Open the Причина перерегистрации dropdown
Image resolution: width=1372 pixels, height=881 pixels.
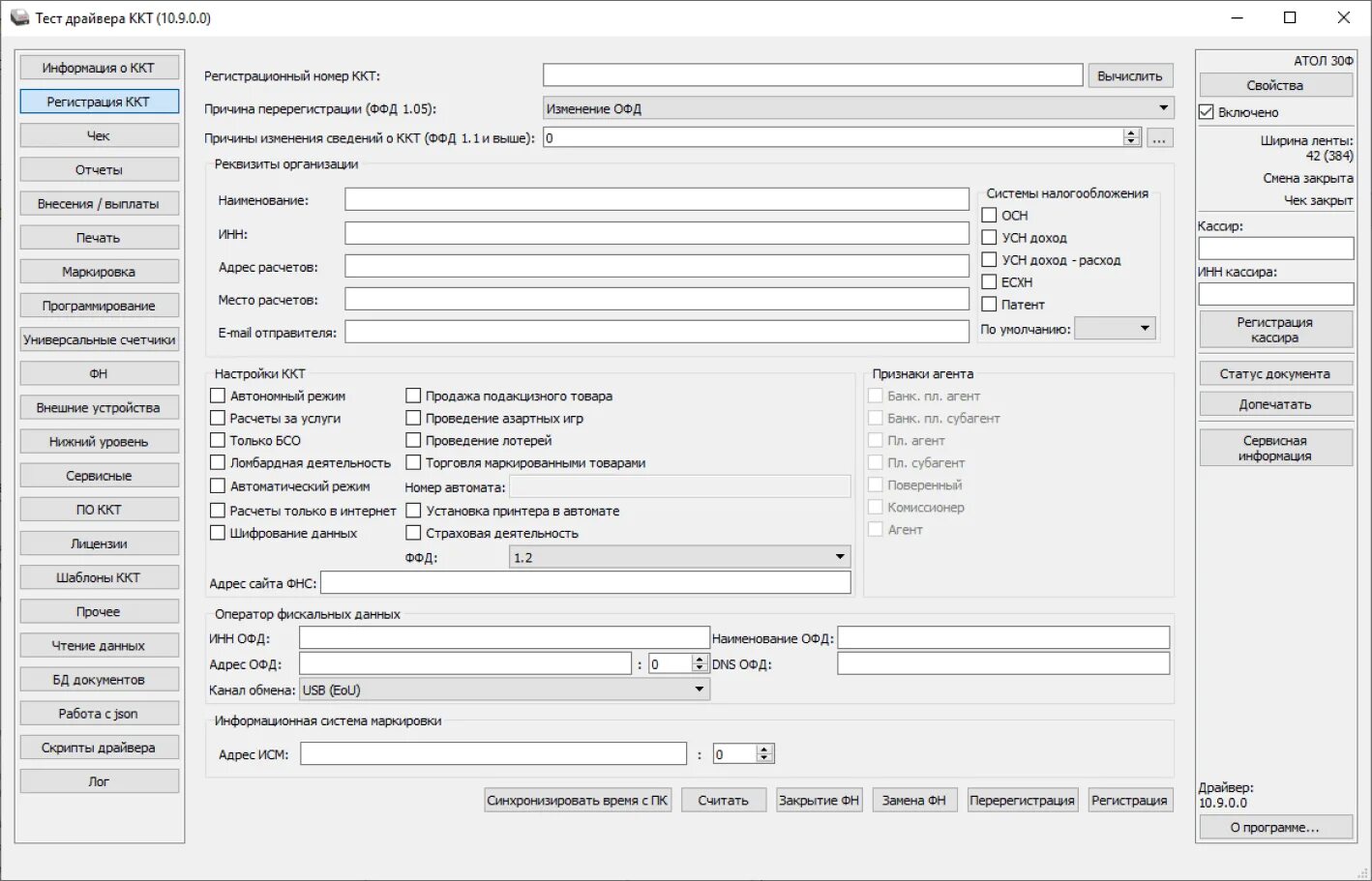[858, 108]
